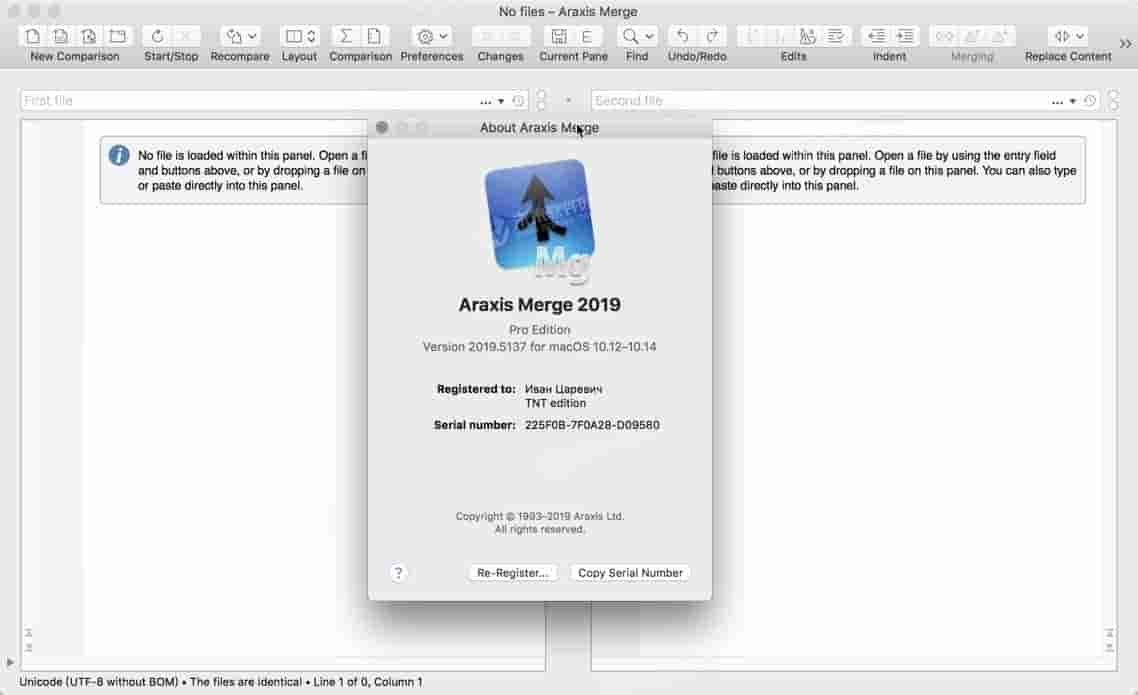Click the comparison report page icon
Viewport: 1138px width, 695px height.
[x=374, y=36]
